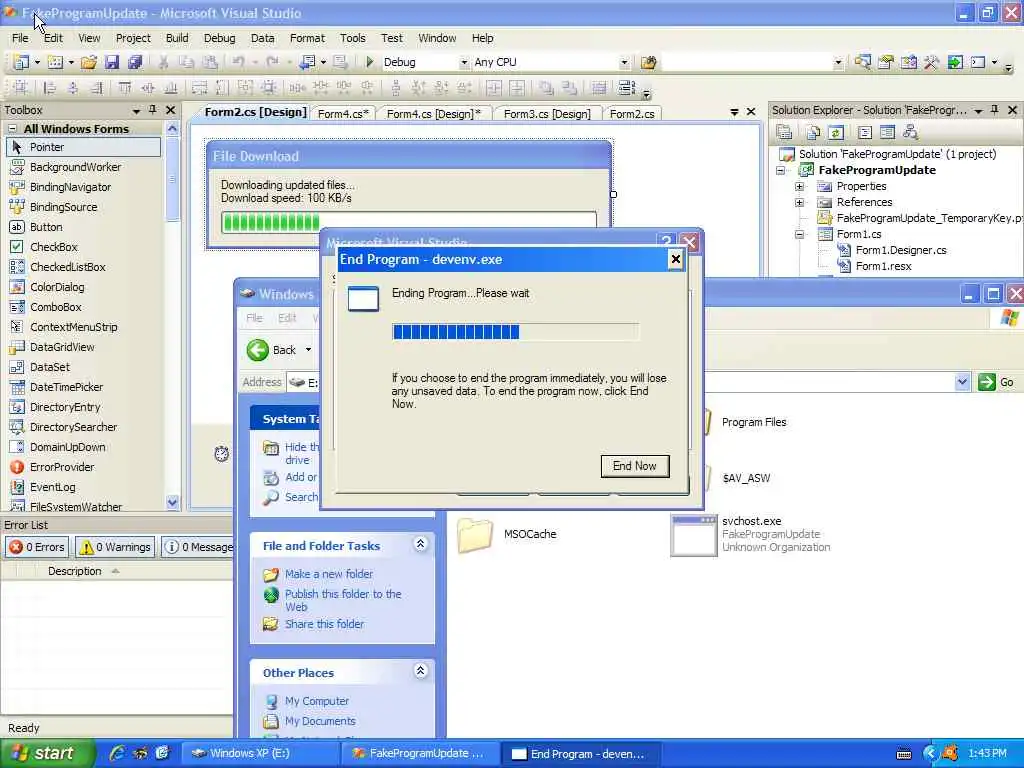Open the Format menu
The width and height of the screenshot is (1024, 768).
(x=307, y=38)
